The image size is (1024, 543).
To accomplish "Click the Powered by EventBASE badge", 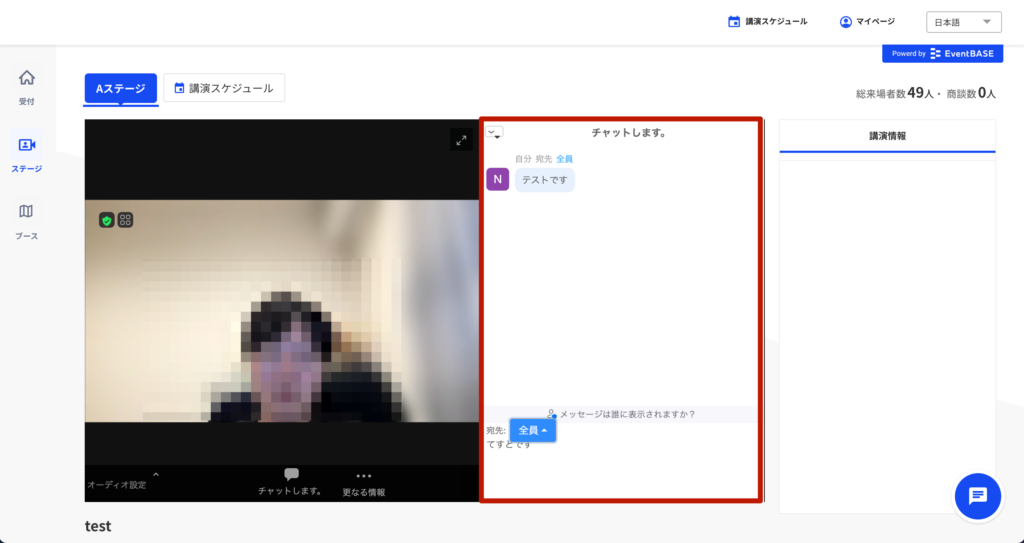I will [x=942, y=54].
